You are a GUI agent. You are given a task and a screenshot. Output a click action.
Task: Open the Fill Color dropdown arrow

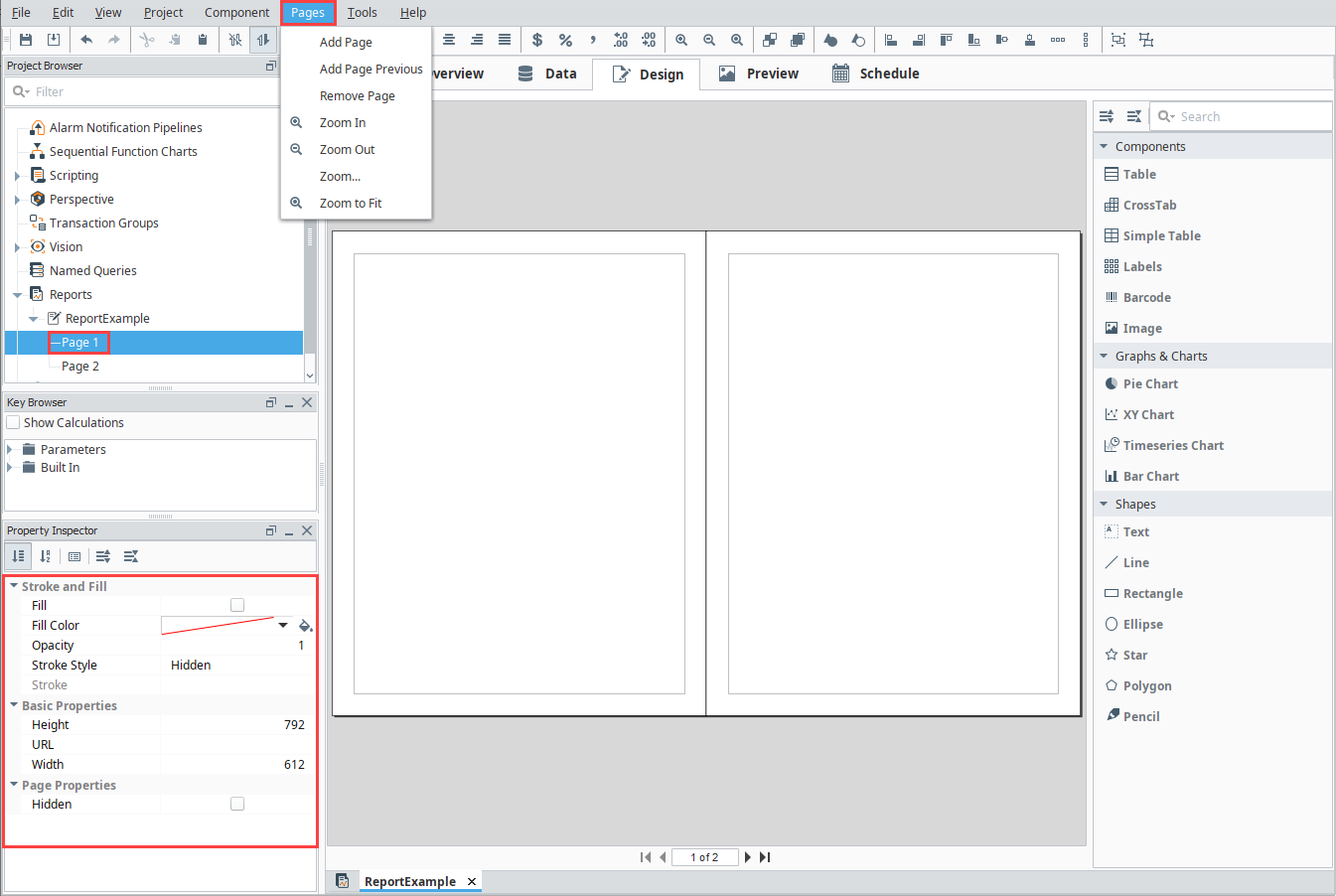point(283,626)
